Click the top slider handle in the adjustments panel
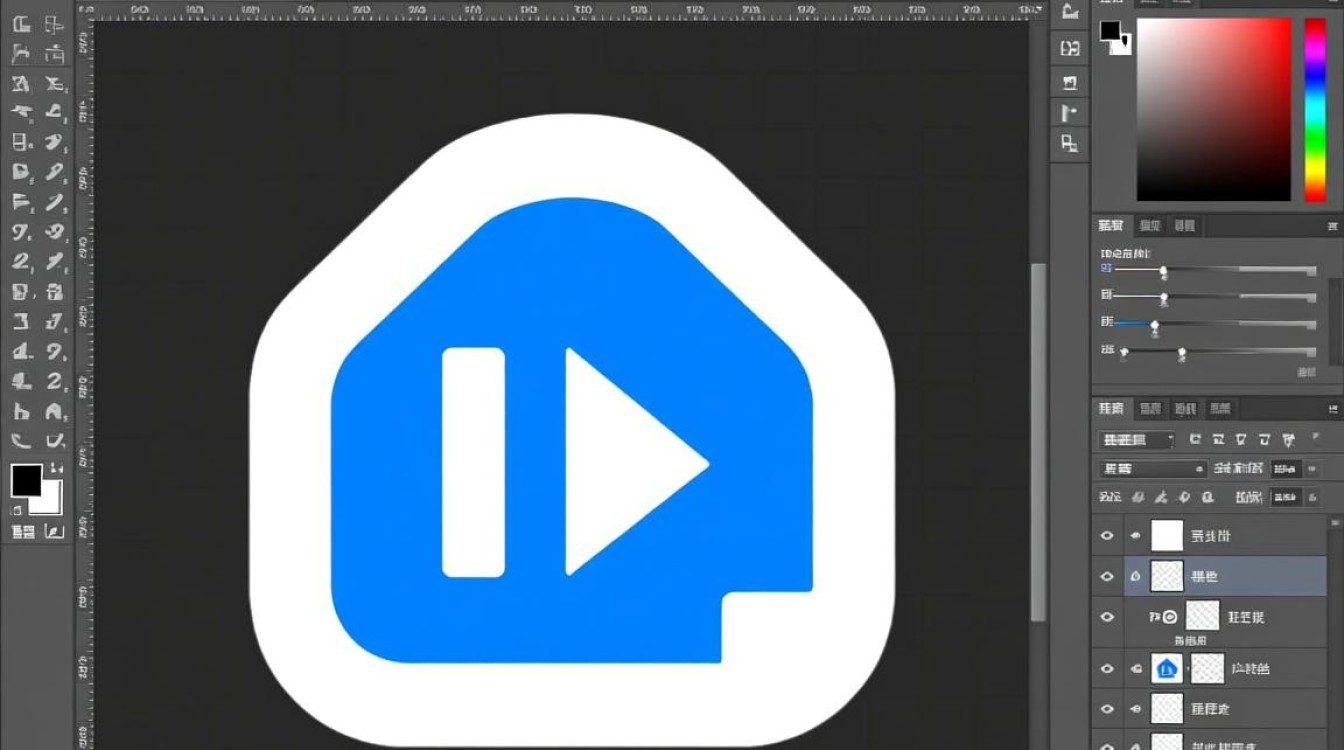Viewport: 1344px width, 750px height. coord(1163,271)
